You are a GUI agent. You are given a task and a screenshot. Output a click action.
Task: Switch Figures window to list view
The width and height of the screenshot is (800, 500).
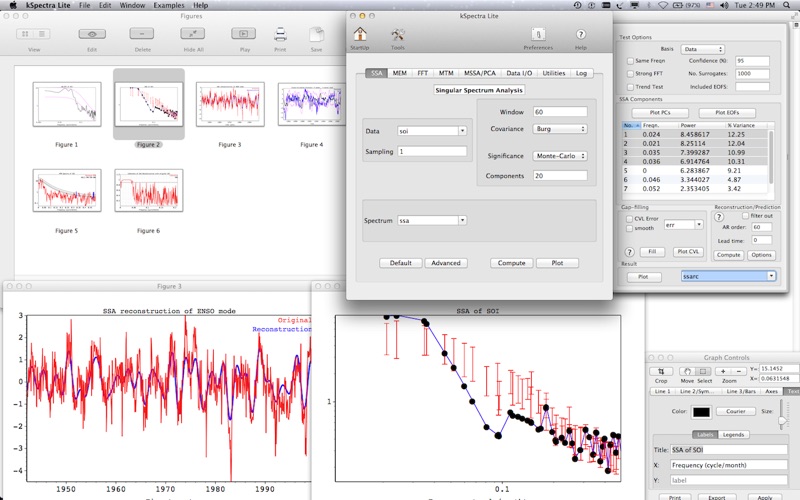[x=42, y=34]
